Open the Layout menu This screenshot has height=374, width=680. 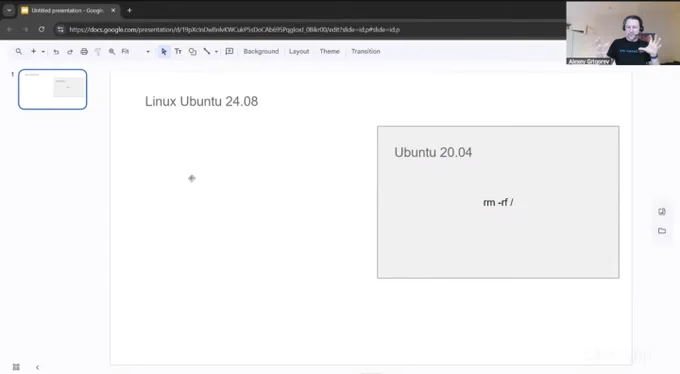click(299, 51)
